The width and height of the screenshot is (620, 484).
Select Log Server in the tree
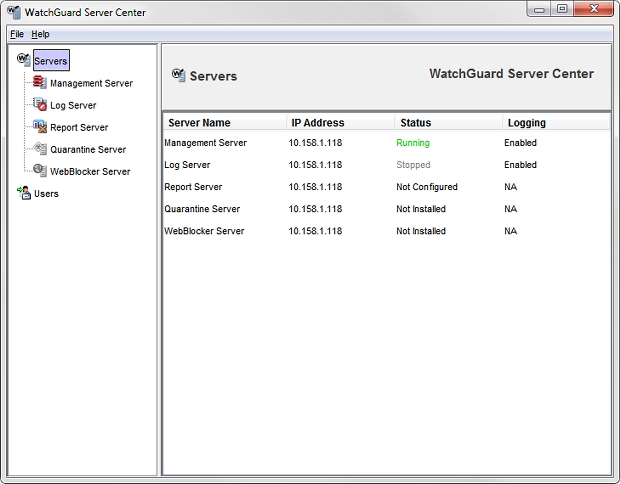click(x=73, y=105)
